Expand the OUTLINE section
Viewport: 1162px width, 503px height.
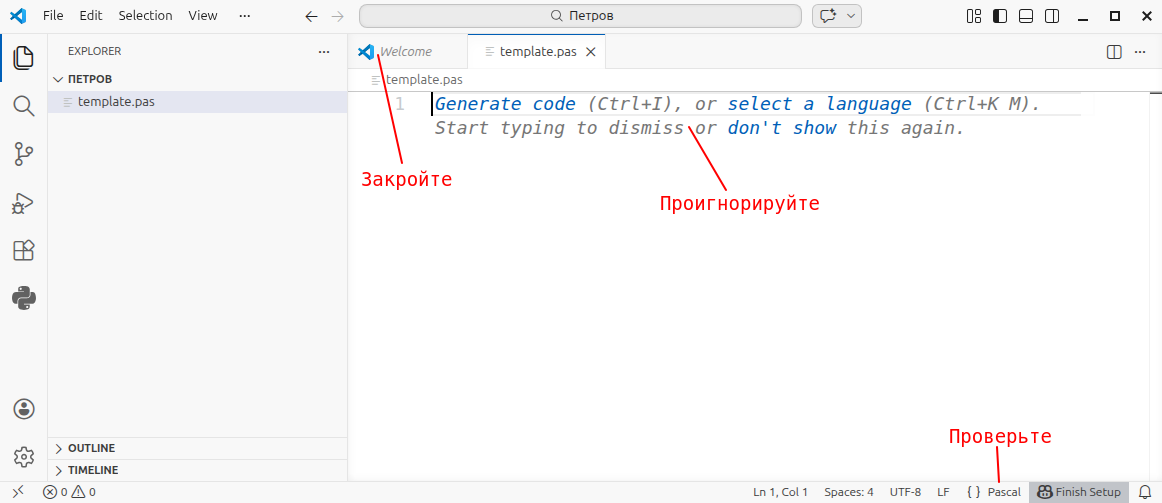coord(91,448)
